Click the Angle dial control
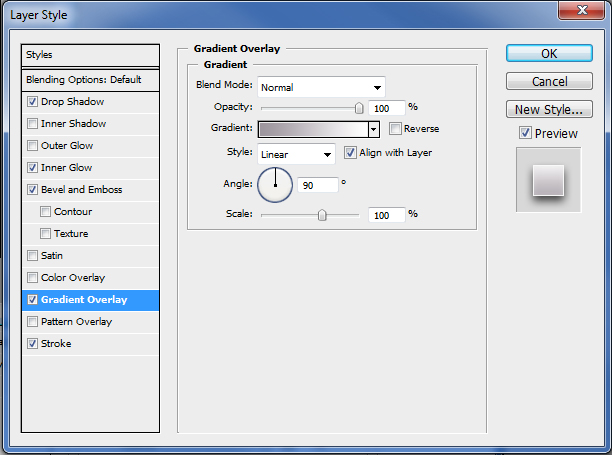 tap(275, 185)
